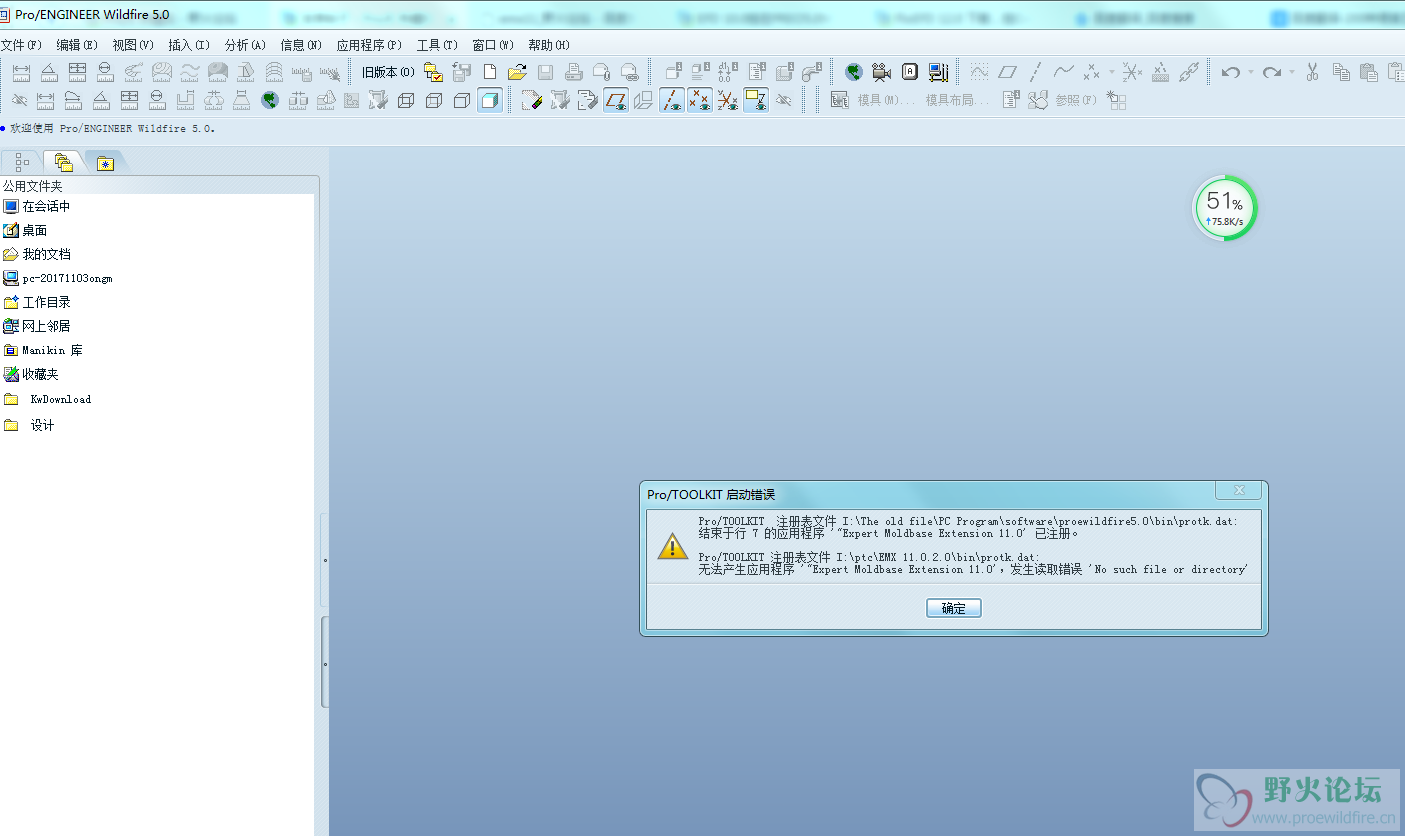The image size is (1405, 836).
Task: Switch to the folder browser navigator tab
Action: click(x=63, y=162)
